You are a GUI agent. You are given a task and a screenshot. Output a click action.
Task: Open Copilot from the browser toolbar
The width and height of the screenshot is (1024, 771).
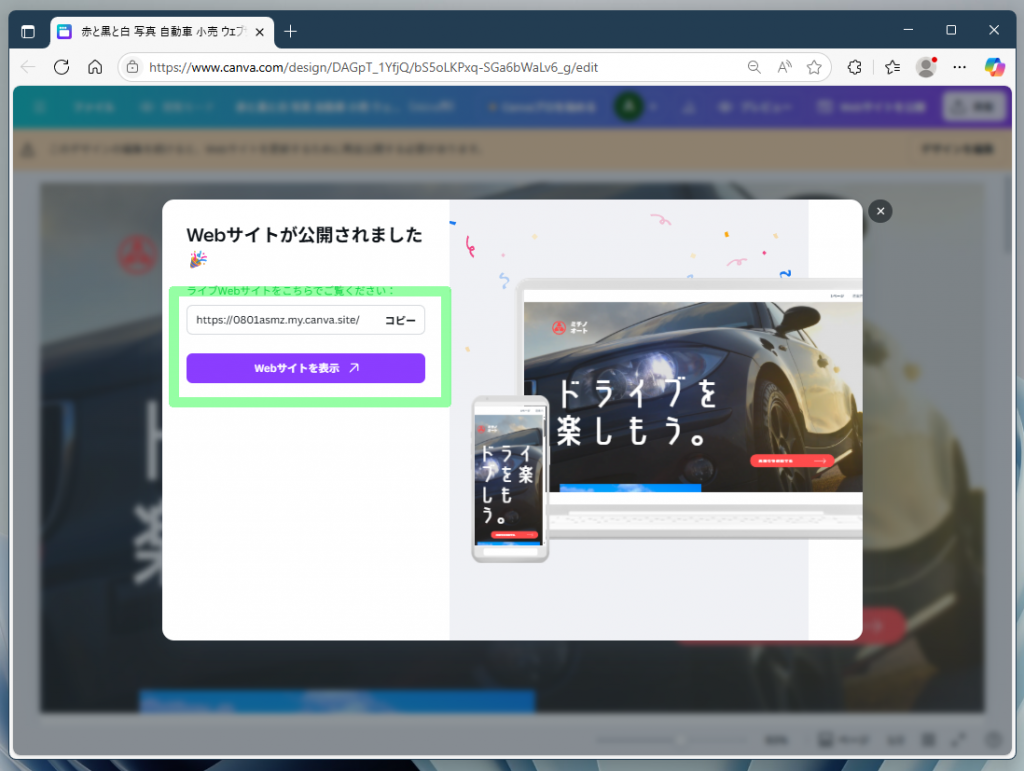tap(996, 67)
